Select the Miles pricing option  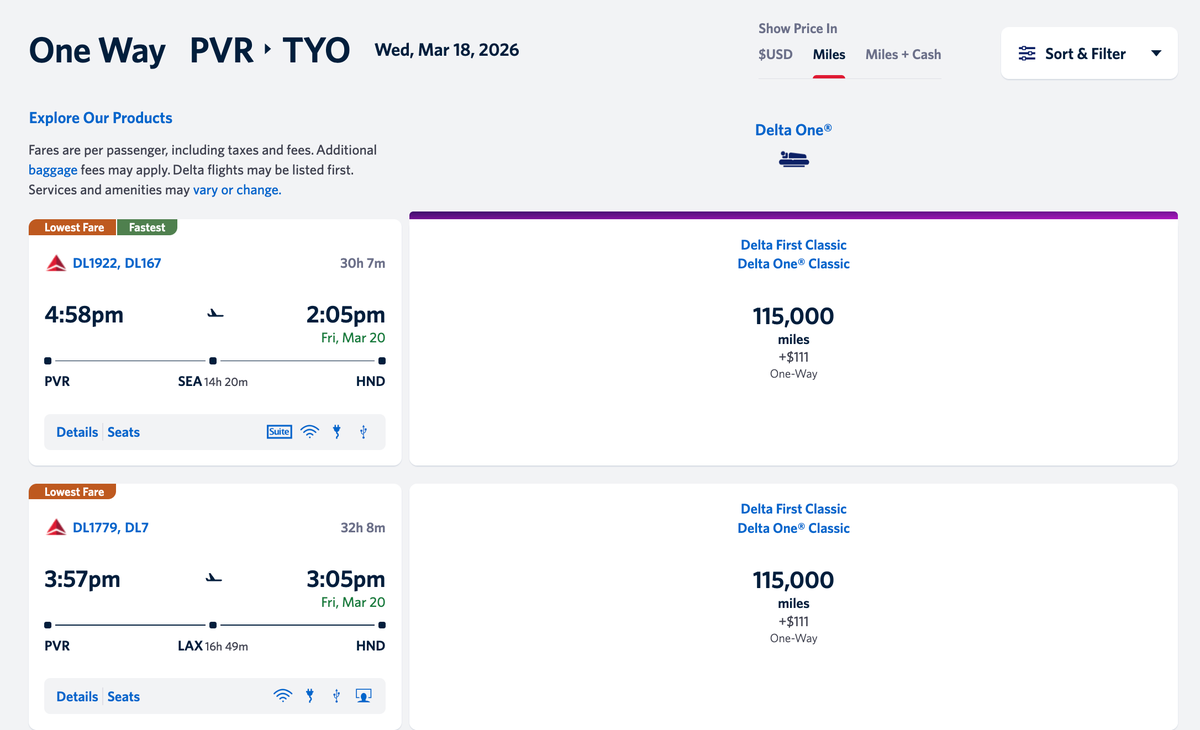(829, 55)
